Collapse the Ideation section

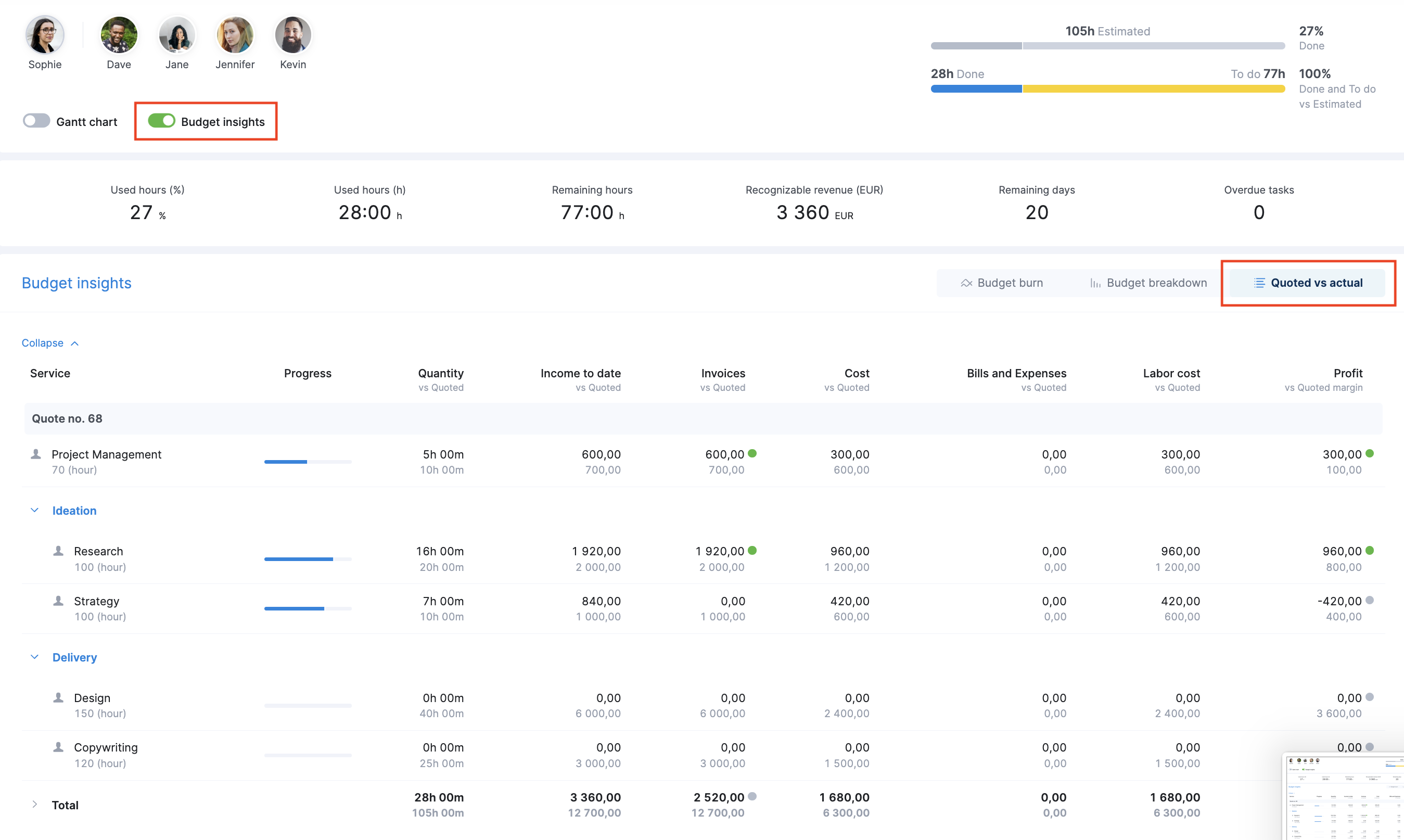pyautogui.click(x=34, y=510)
